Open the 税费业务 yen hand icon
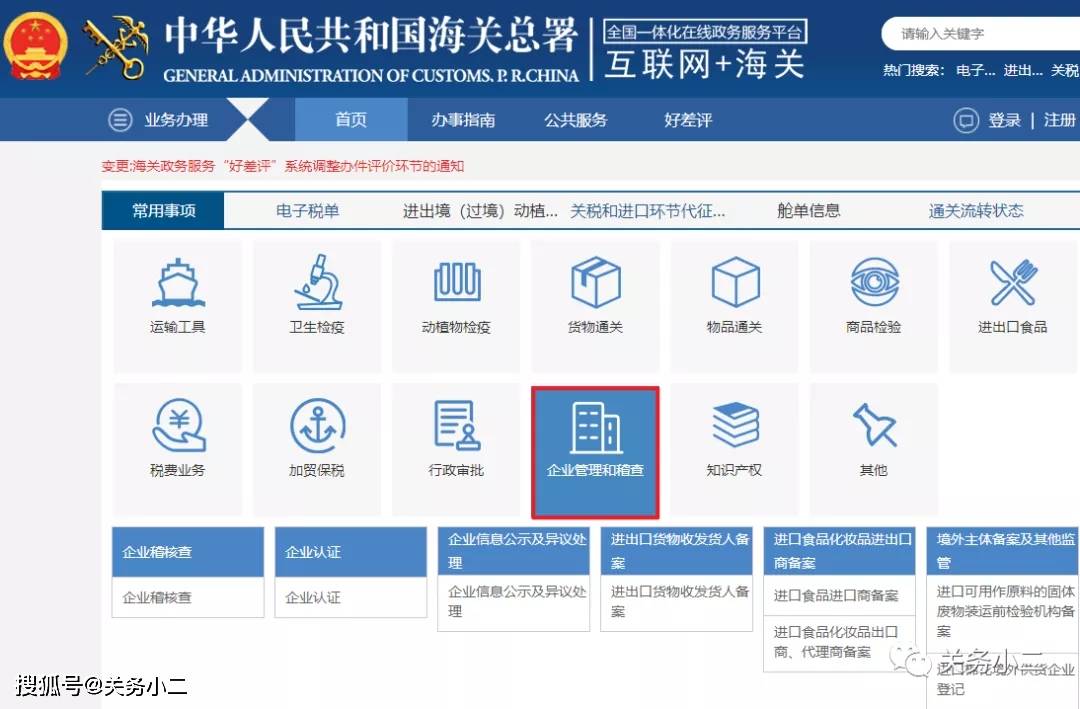Viewport: 1080px width, 709px height. (x=178, y=425)
